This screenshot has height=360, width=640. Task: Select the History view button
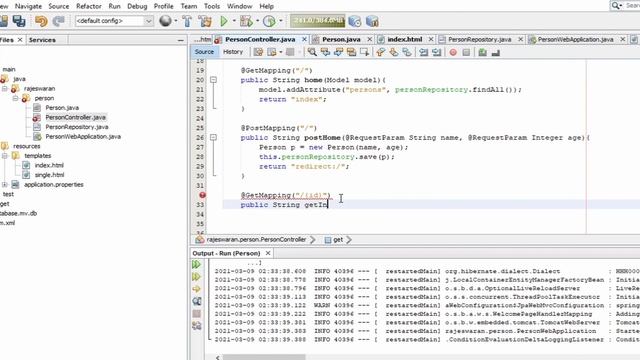point(233,52)
